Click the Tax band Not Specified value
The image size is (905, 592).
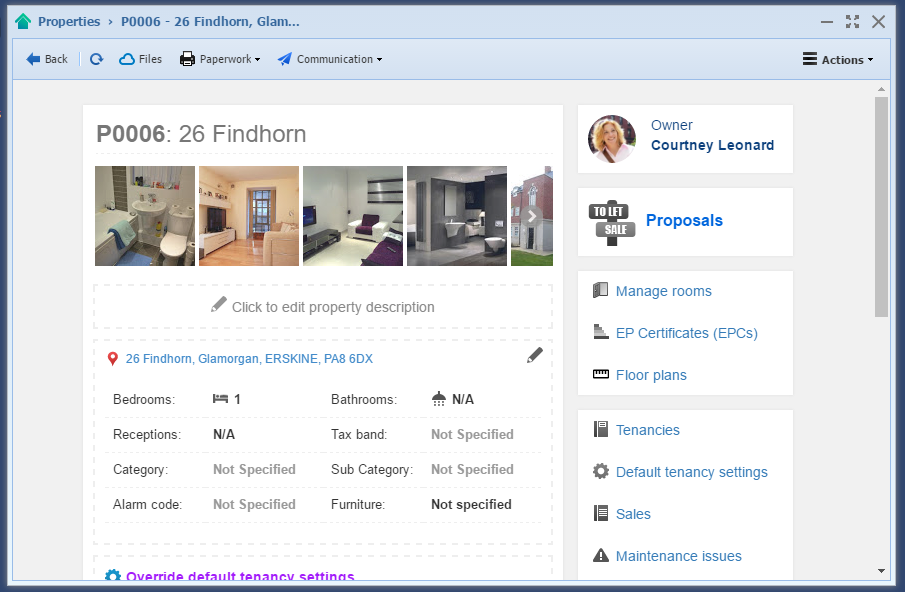click(x=472, y=434)
